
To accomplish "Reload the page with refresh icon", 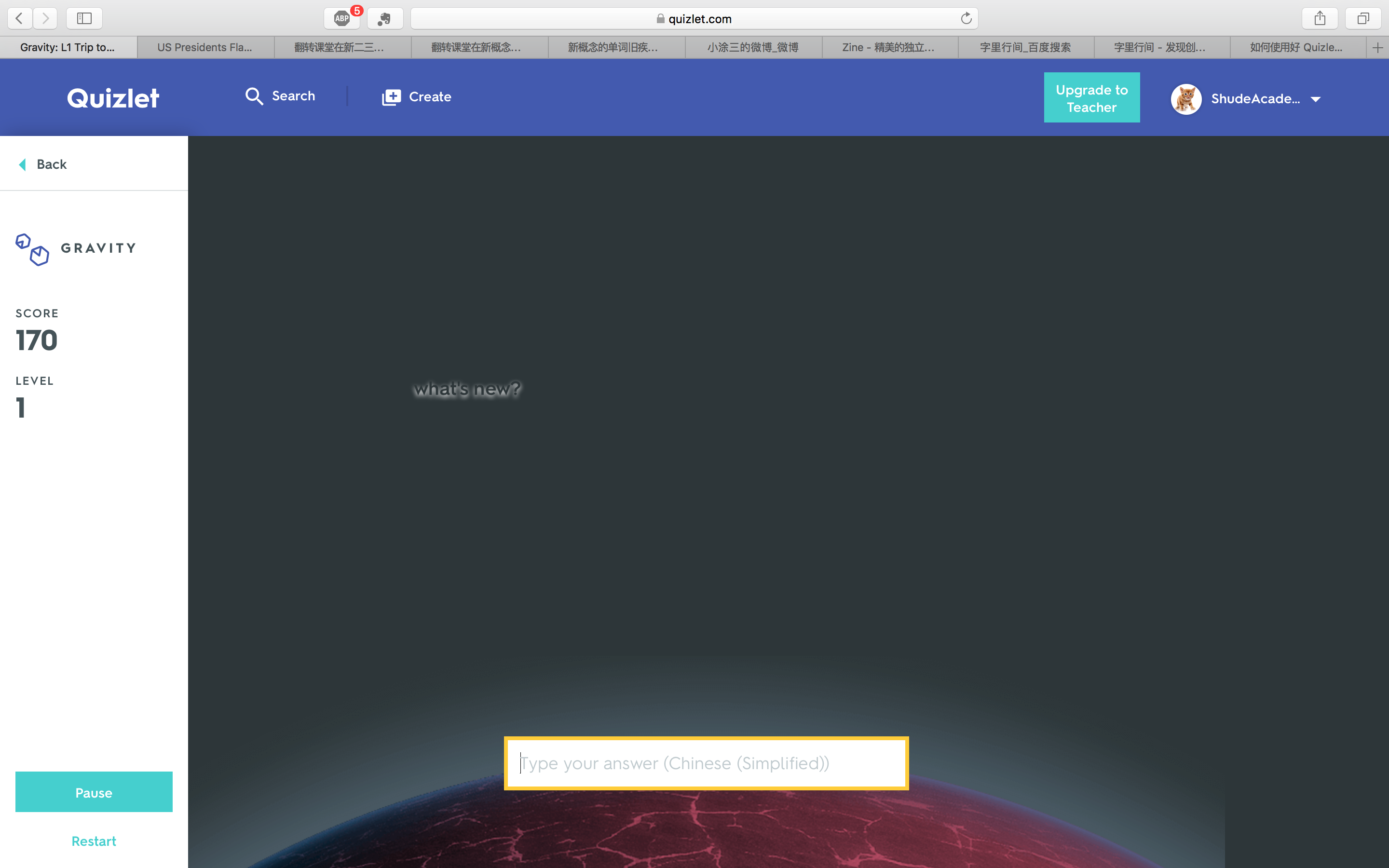I will [x=966, y=18].
